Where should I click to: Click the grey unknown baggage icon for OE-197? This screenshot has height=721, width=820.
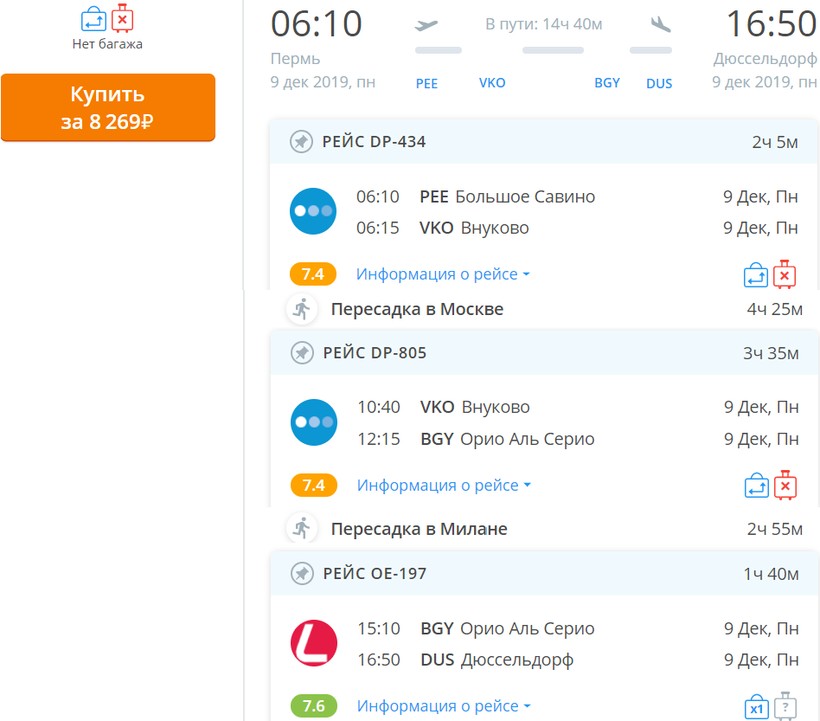click(786, 706)
